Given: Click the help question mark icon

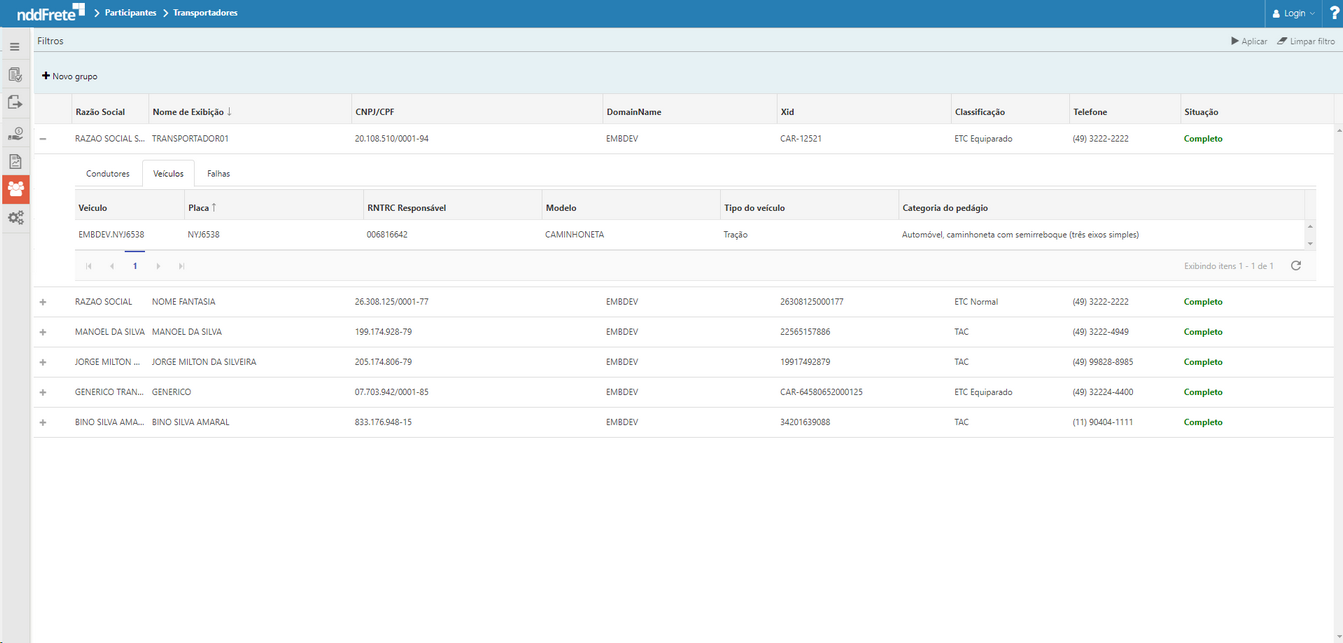Looking at the screenshot, I should [1334, 13].
